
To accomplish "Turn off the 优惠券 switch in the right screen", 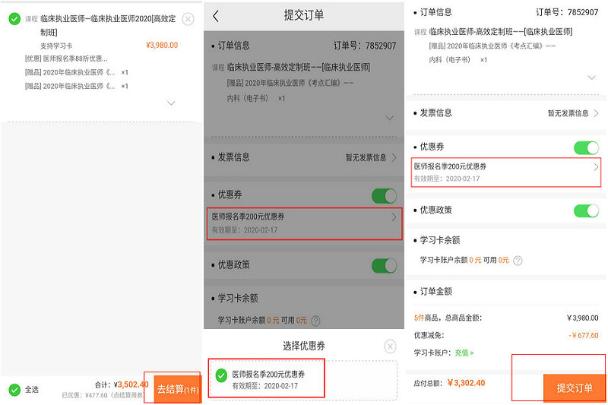I will click(586, 148).
